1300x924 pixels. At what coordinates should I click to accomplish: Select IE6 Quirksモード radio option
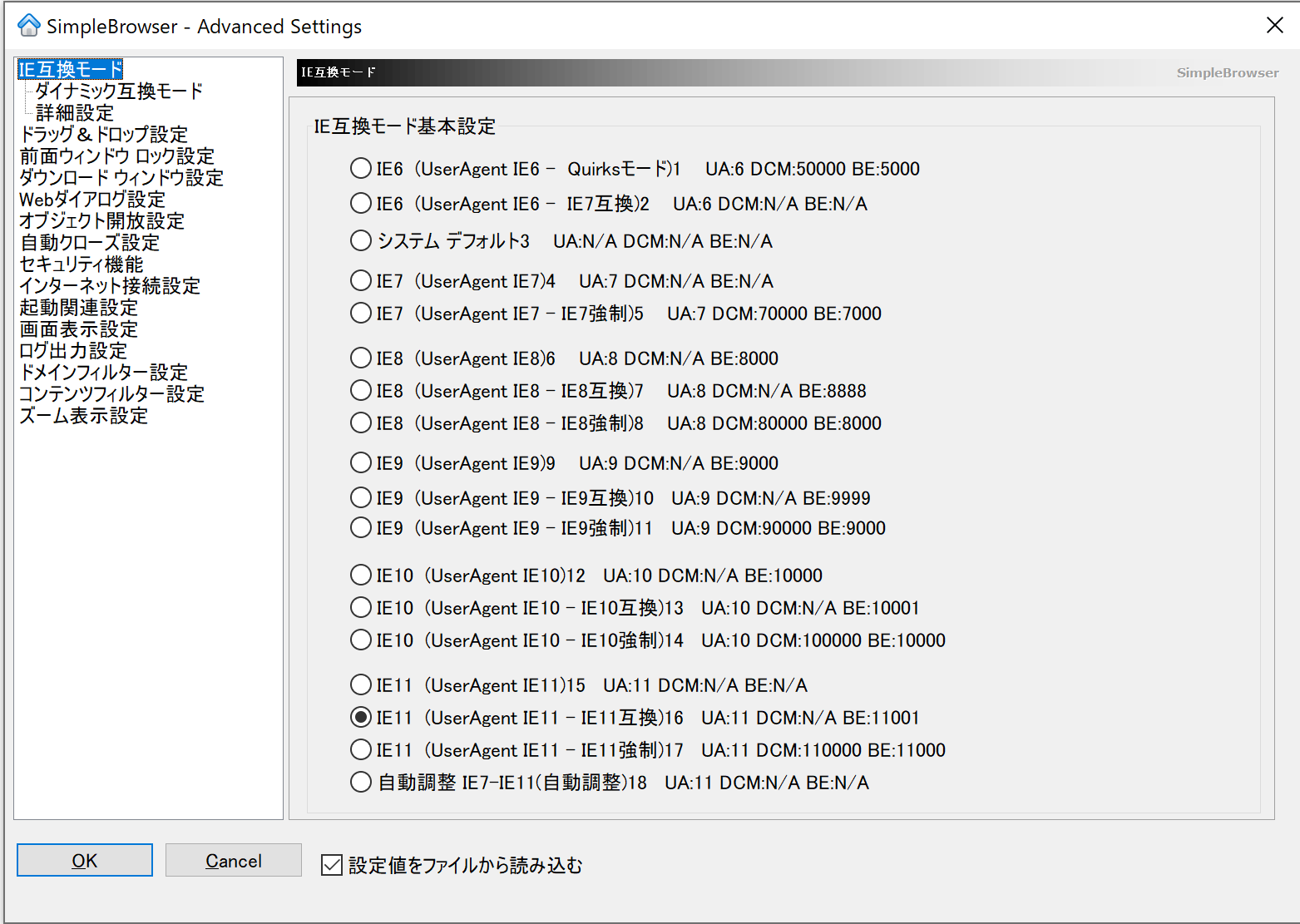[x=361, y=169]
